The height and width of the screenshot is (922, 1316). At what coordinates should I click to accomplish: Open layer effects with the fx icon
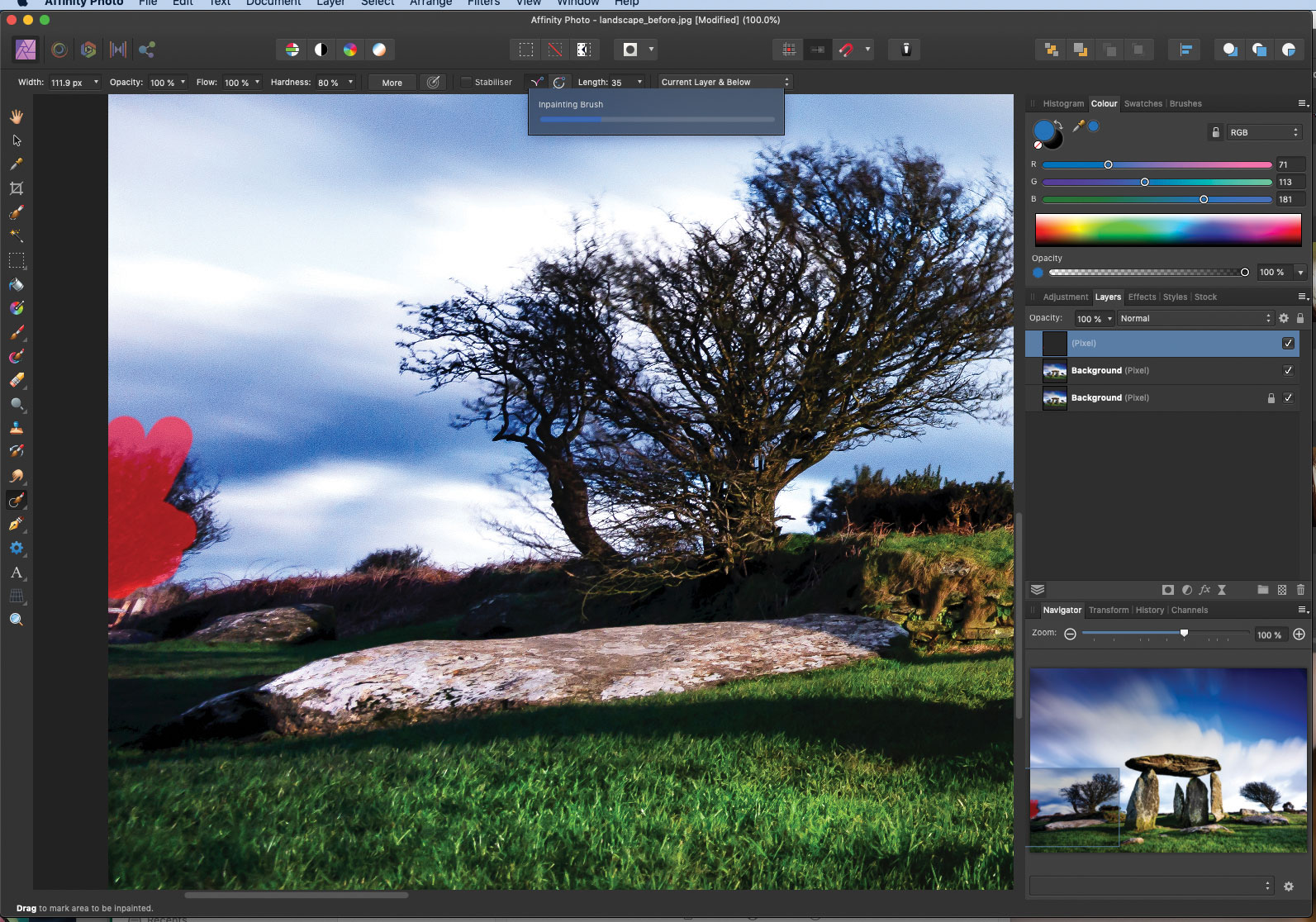point(1204,590)
